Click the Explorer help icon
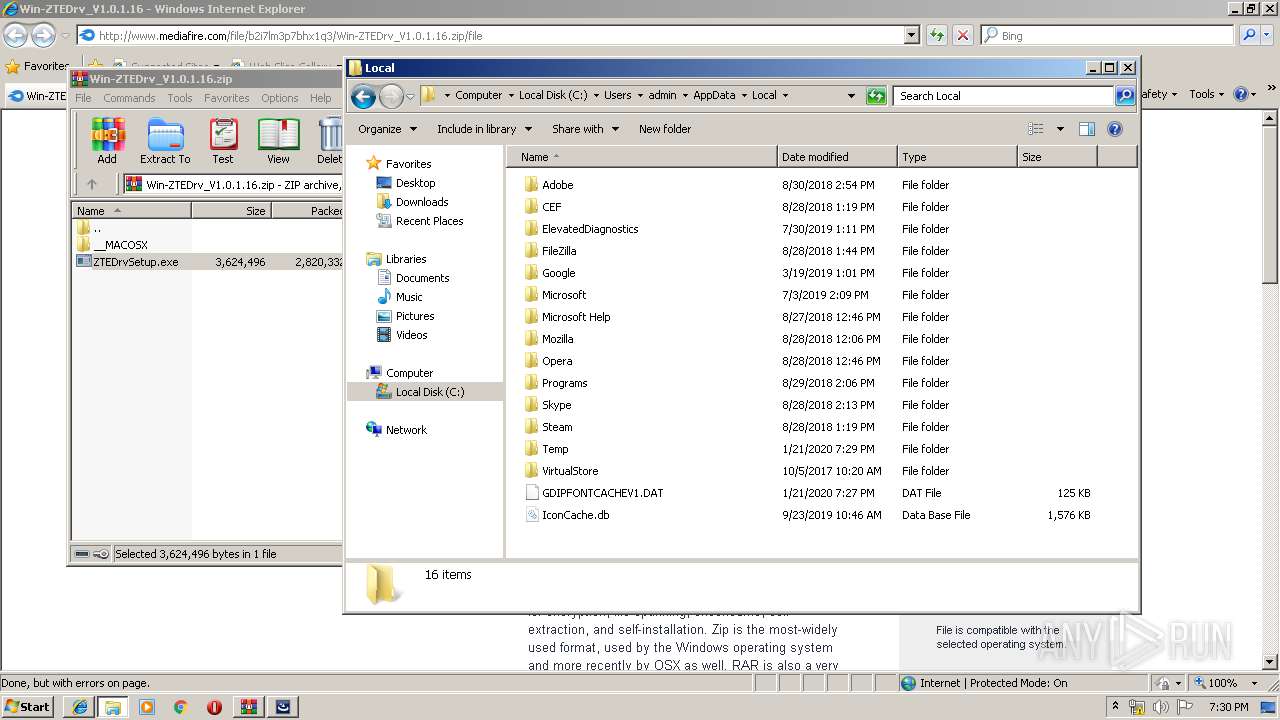Image resolution: width=1280 pixels, height=720 pixels. [1115, 129]
